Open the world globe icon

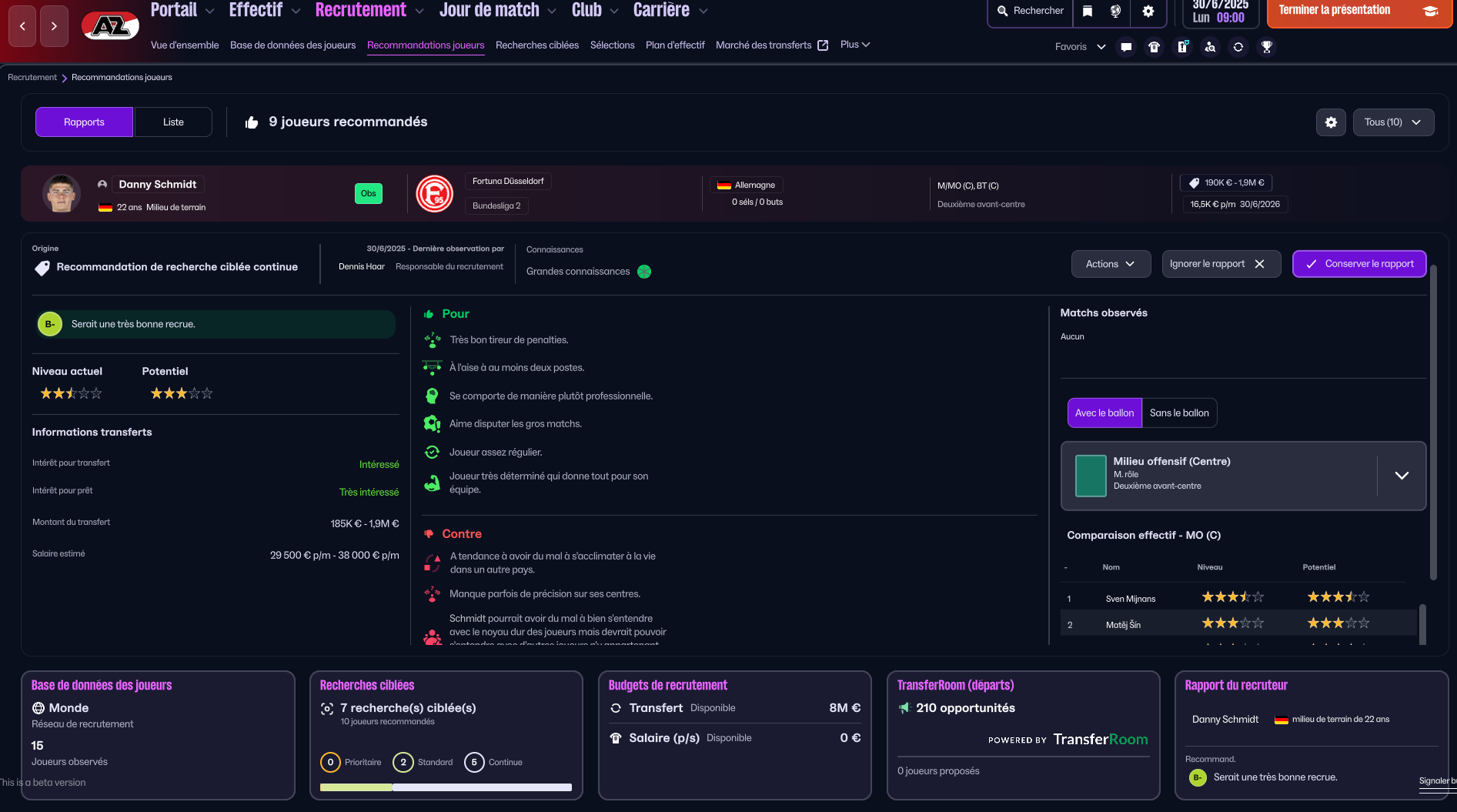coord(1115,11)
